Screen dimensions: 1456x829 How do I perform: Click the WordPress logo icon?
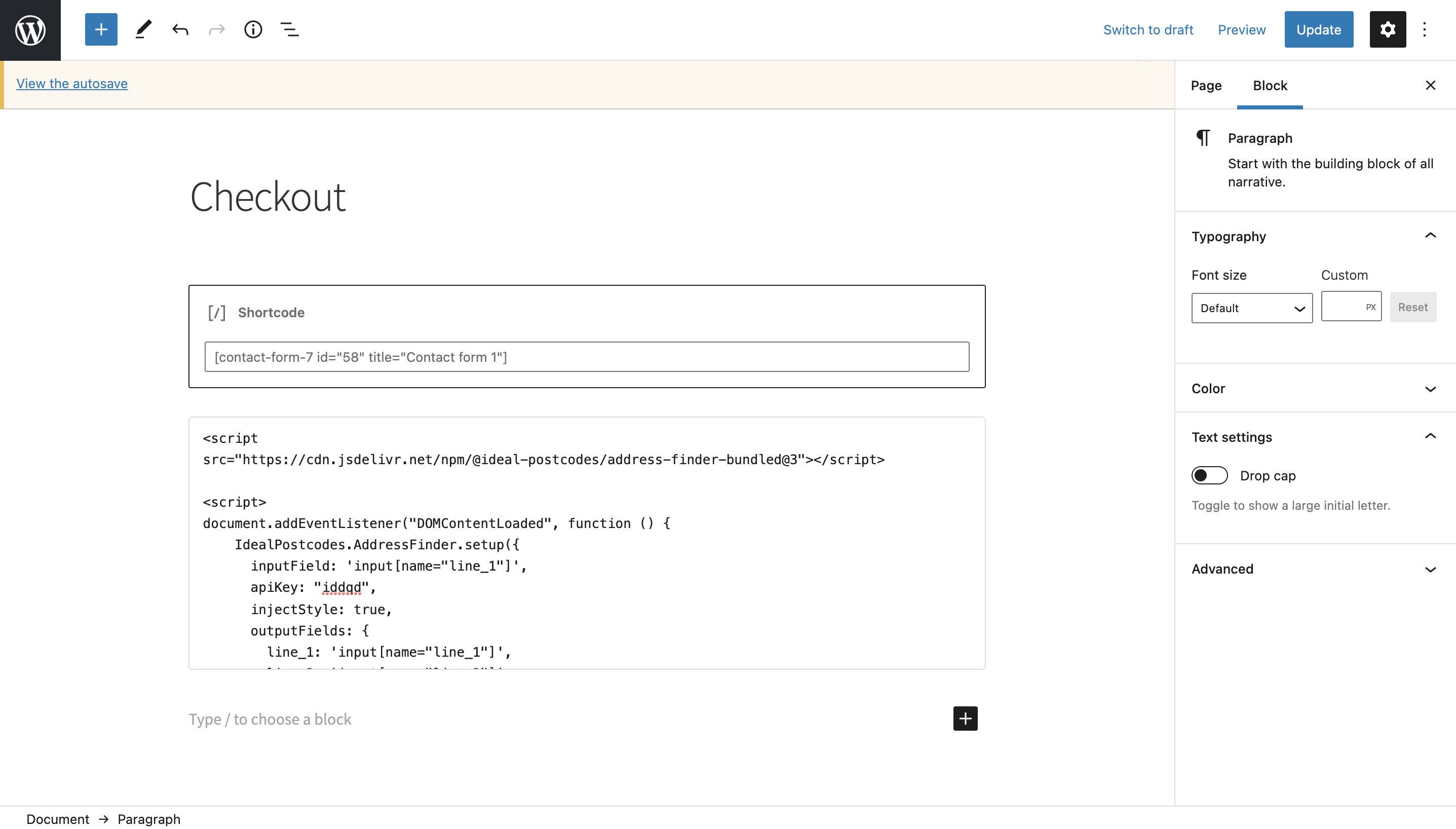[x=29, y=29]
